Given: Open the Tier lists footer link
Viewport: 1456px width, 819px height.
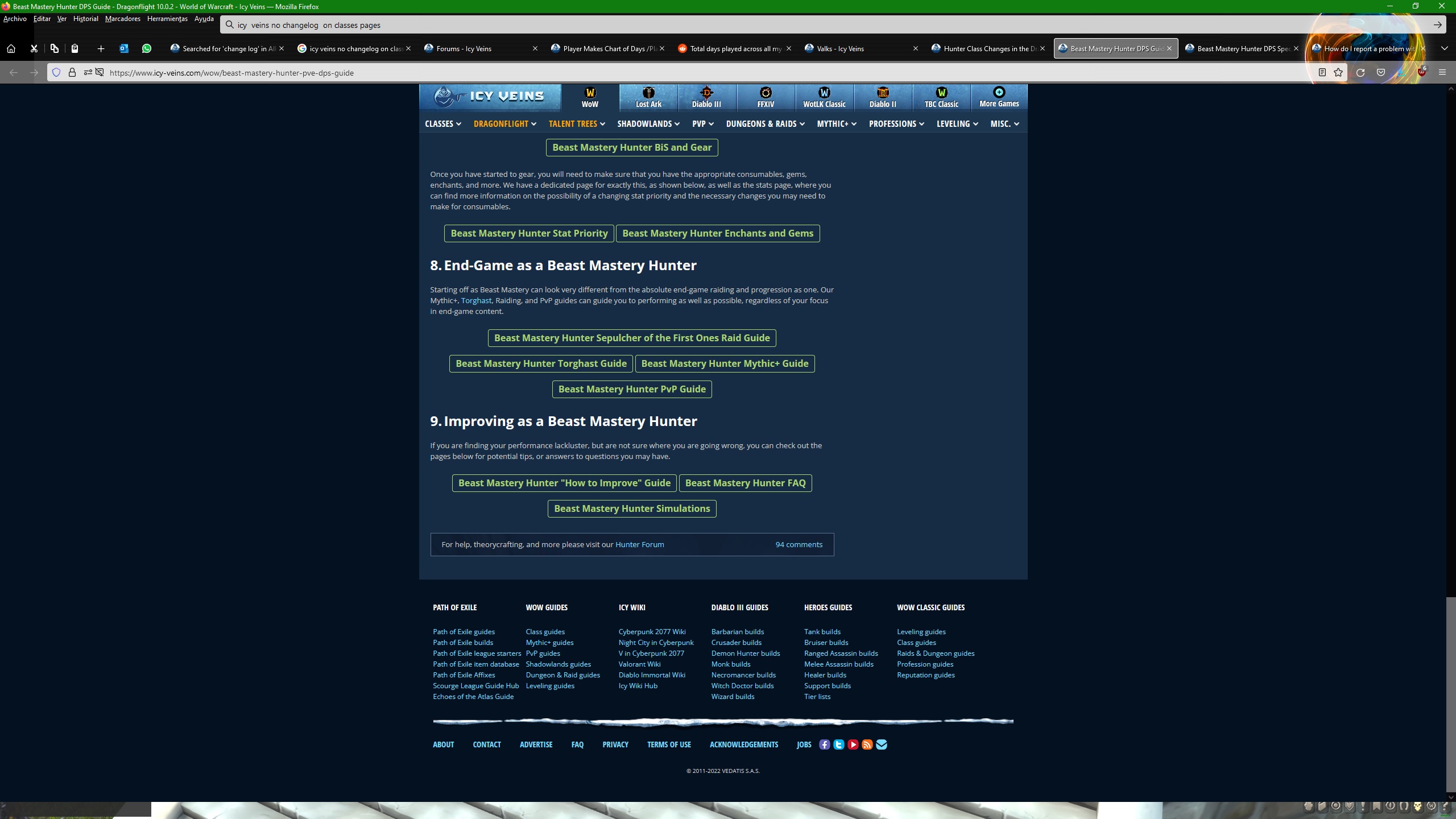Looking at the screenshot, I should pyautogui.click(x=817, y=697).
